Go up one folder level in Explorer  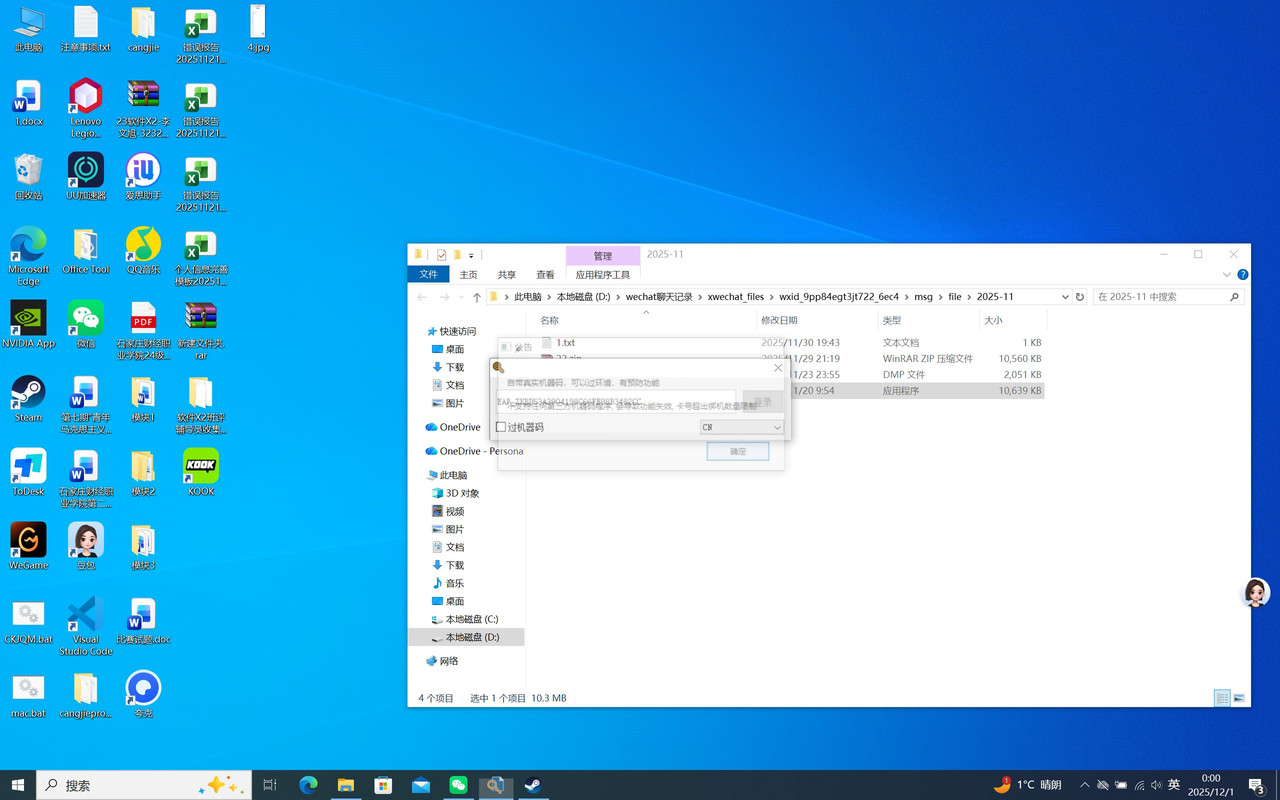tap(477, 297)
